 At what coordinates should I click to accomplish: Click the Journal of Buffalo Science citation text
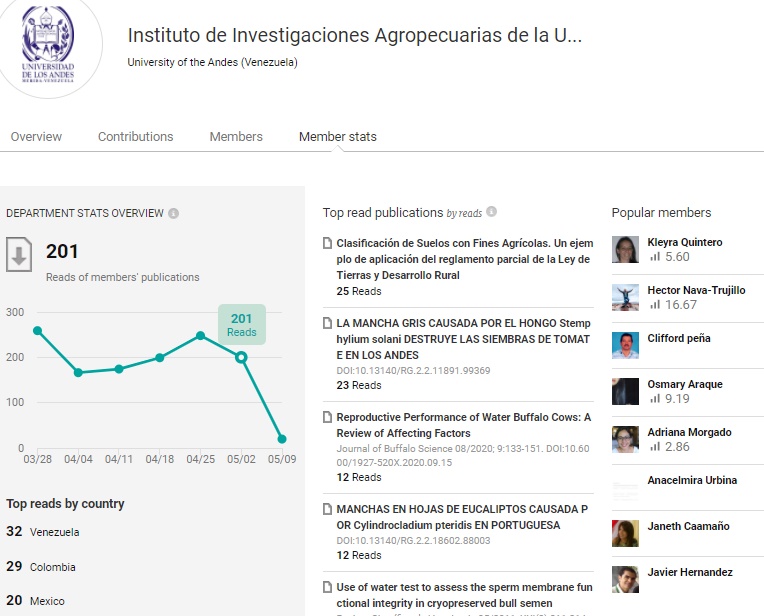click(x=463, y=455)
